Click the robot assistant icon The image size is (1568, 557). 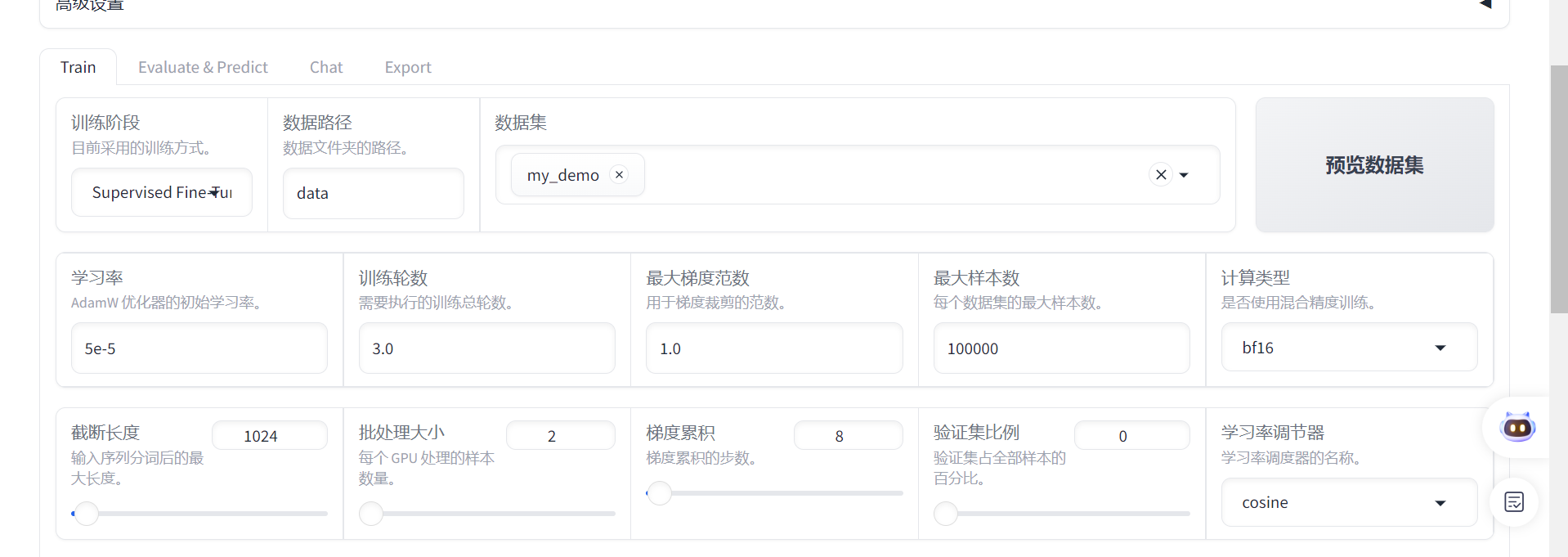pos(1517,427)
